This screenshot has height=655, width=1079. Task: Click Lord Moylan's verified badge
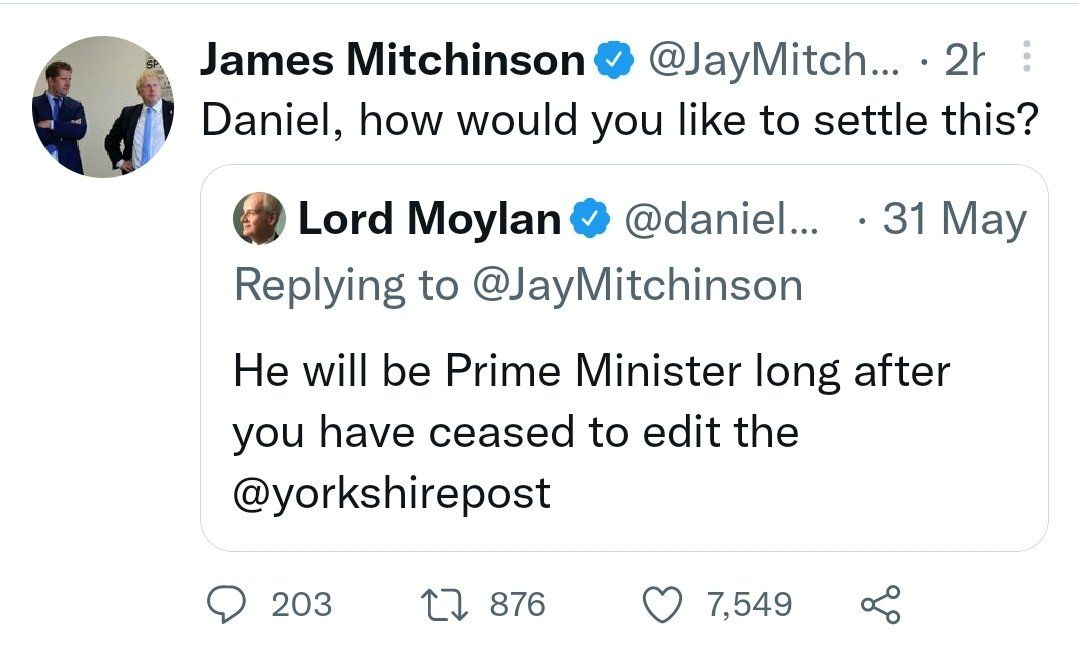click(x=587, y=219)
